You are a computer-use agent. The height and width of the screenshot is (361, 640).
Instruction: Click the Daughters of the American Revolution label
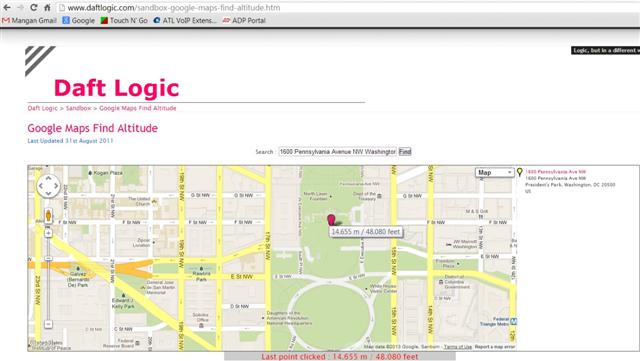coord(289,318)
